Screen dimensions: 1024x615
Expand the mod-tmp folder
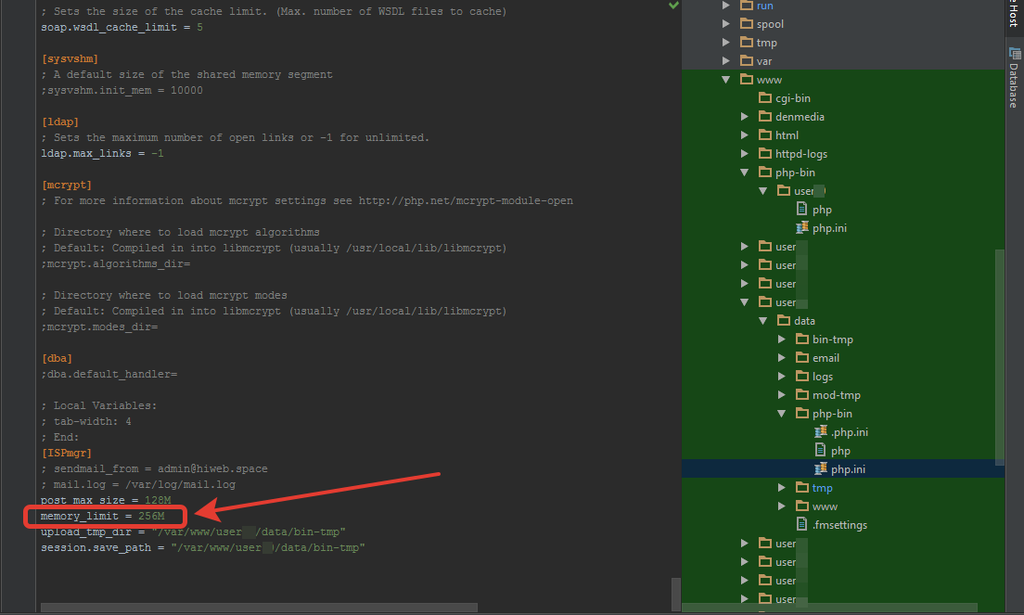[782, 395]
